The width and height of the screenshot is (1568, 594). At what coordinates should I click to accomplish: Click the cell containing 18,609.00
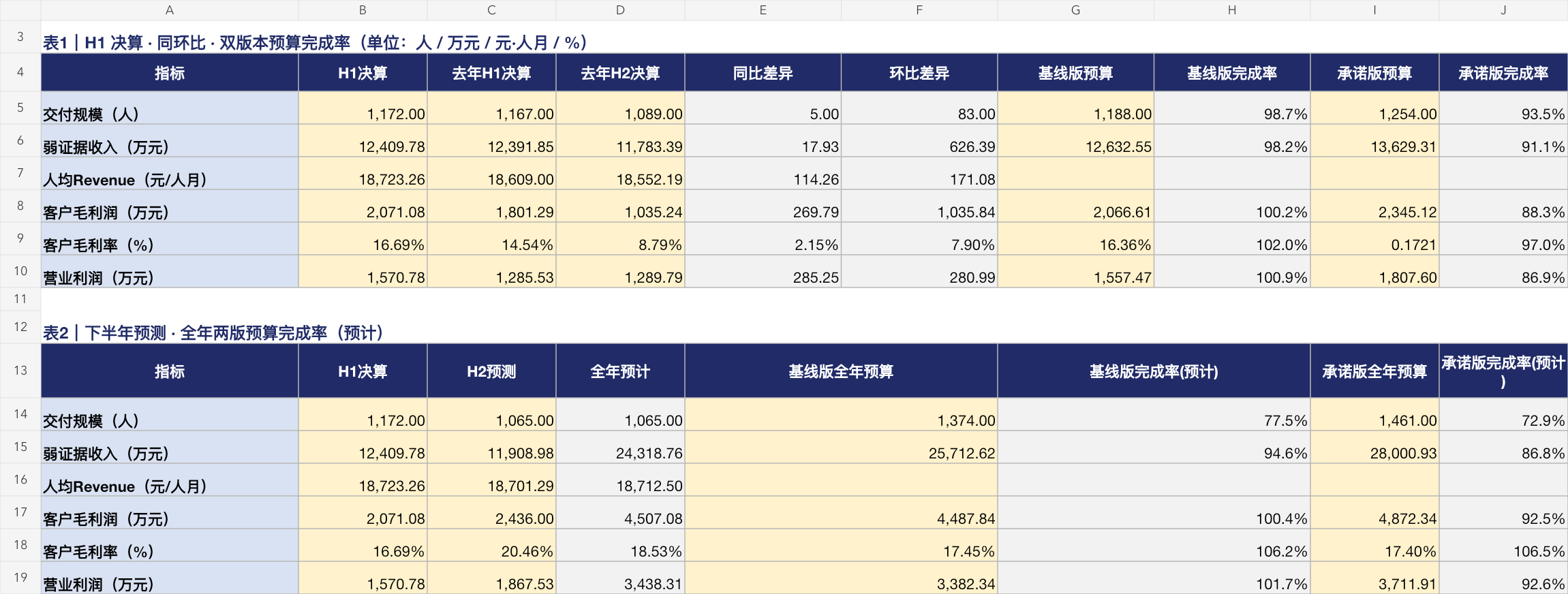[492, 174]
